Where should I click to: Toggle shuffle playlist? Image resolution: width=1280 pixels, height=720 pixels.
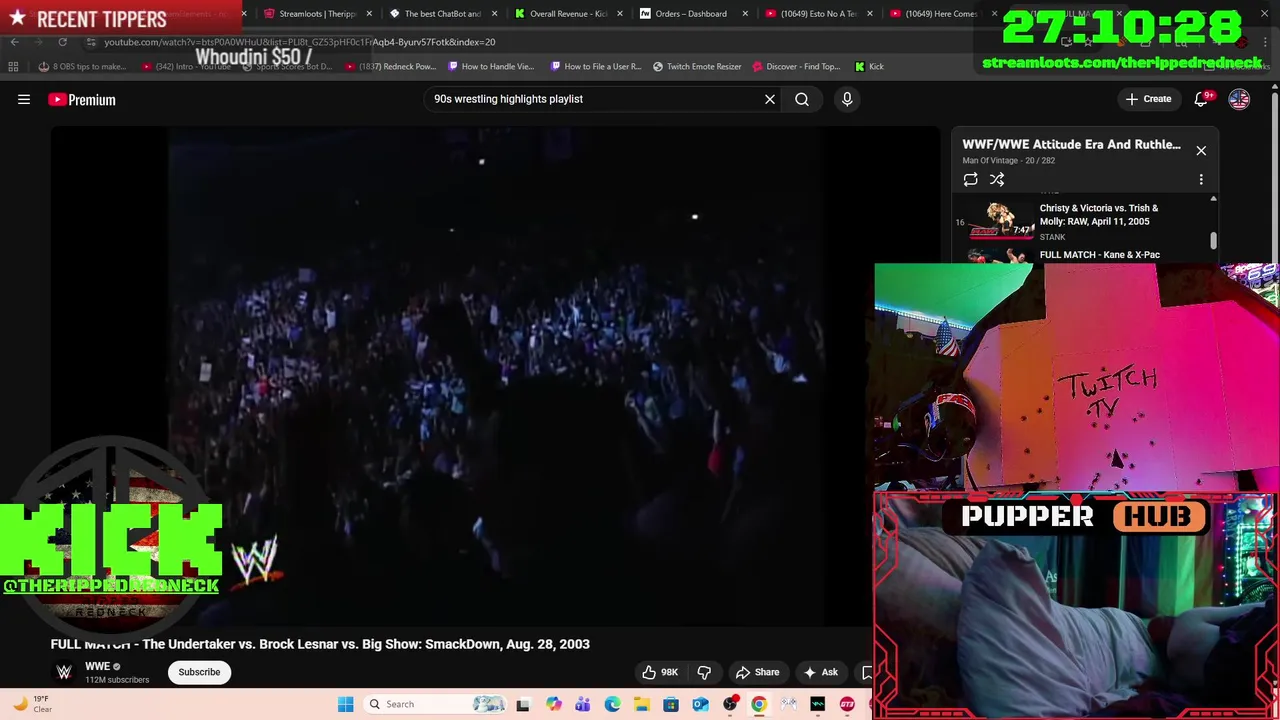[997, 179]
